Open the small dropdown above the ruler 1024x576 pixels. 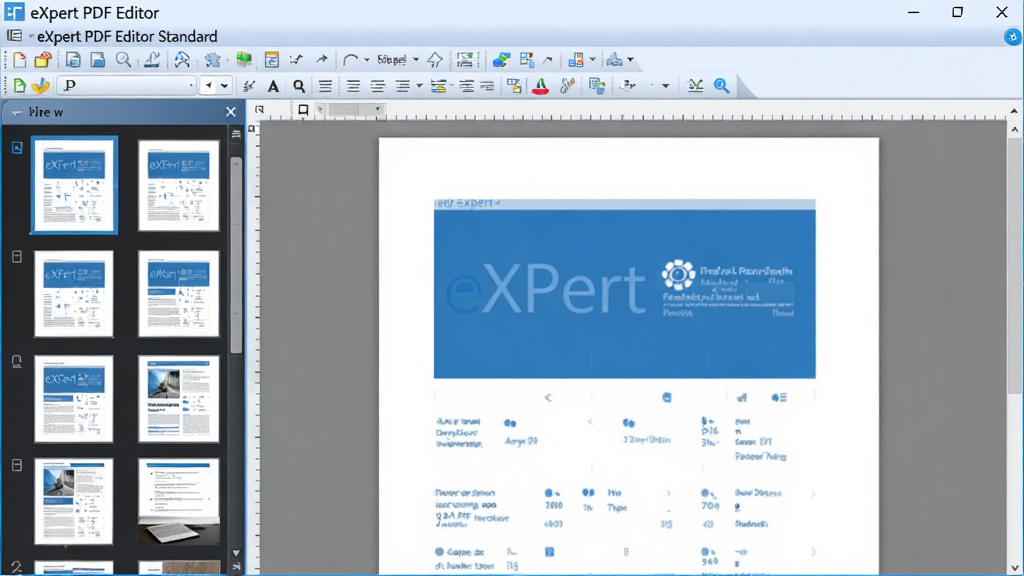[x=377, y=110]
